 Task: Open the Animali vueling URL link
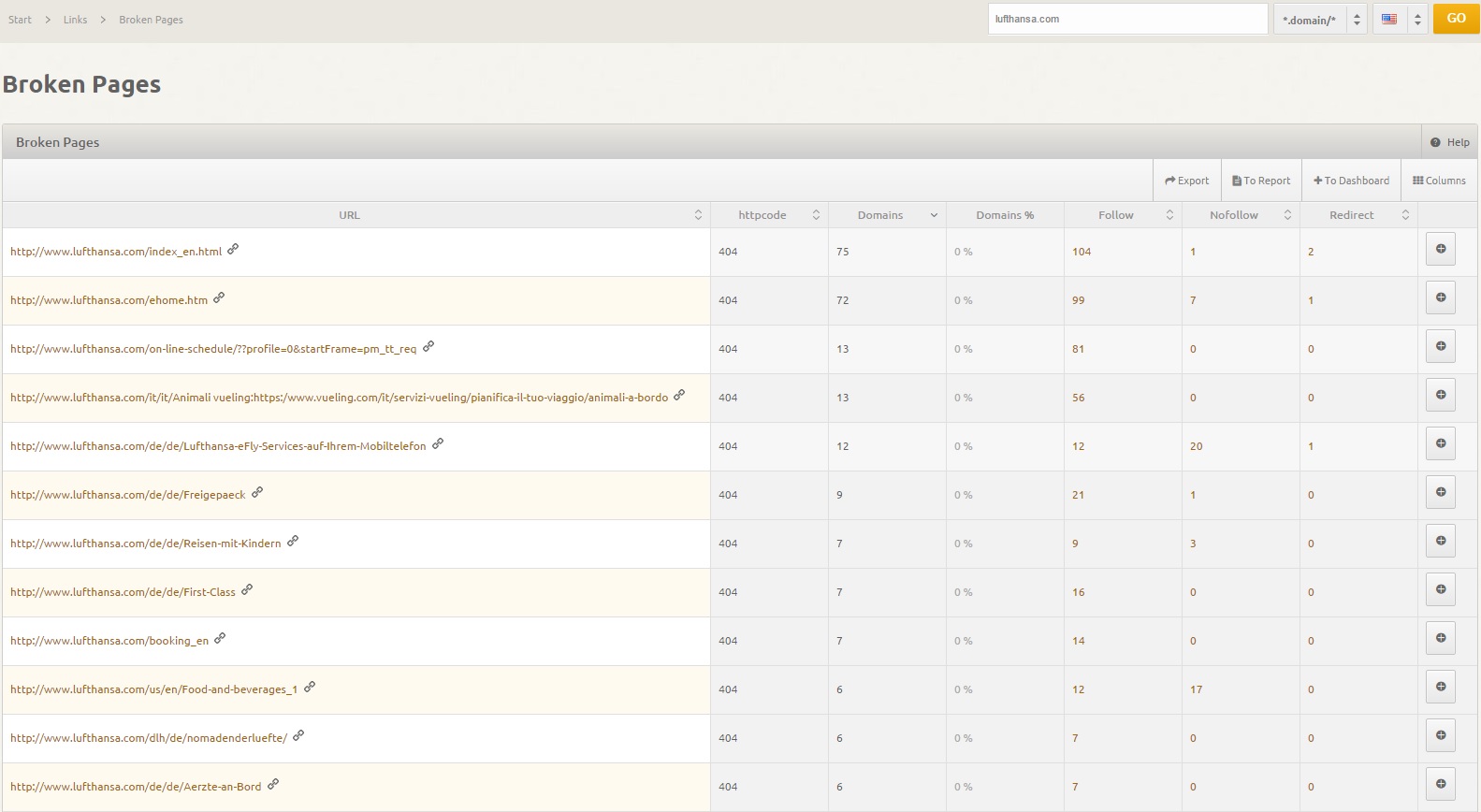tap(339, 398)
